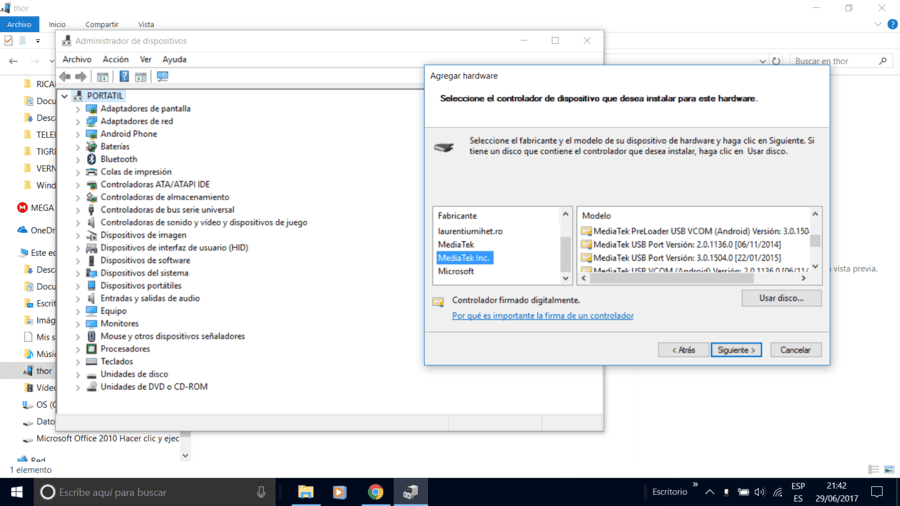Viewport: 900px width, 506px height.
Task: Click the MEGA icon in Explorer sidebar
Action: (22, 208)
